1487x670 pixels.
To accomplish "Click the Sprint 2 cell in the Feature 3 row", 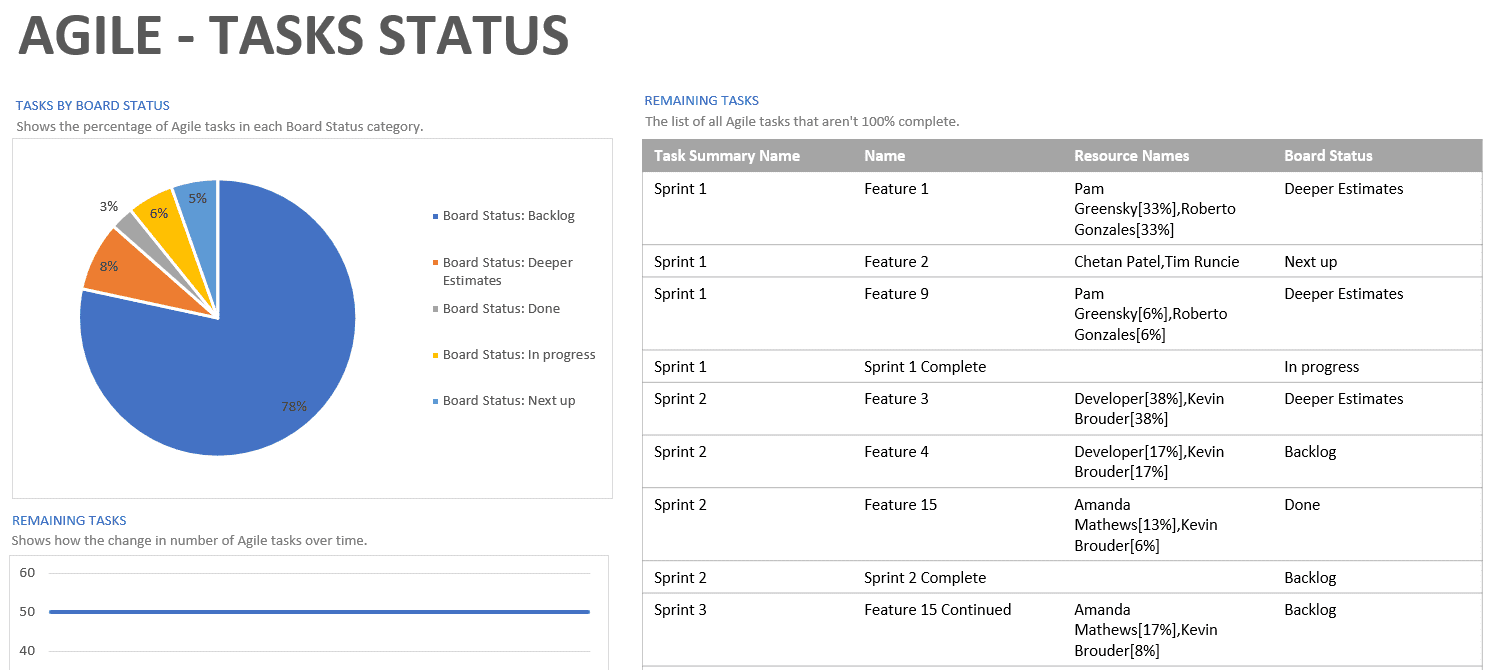I will point(680,398).
